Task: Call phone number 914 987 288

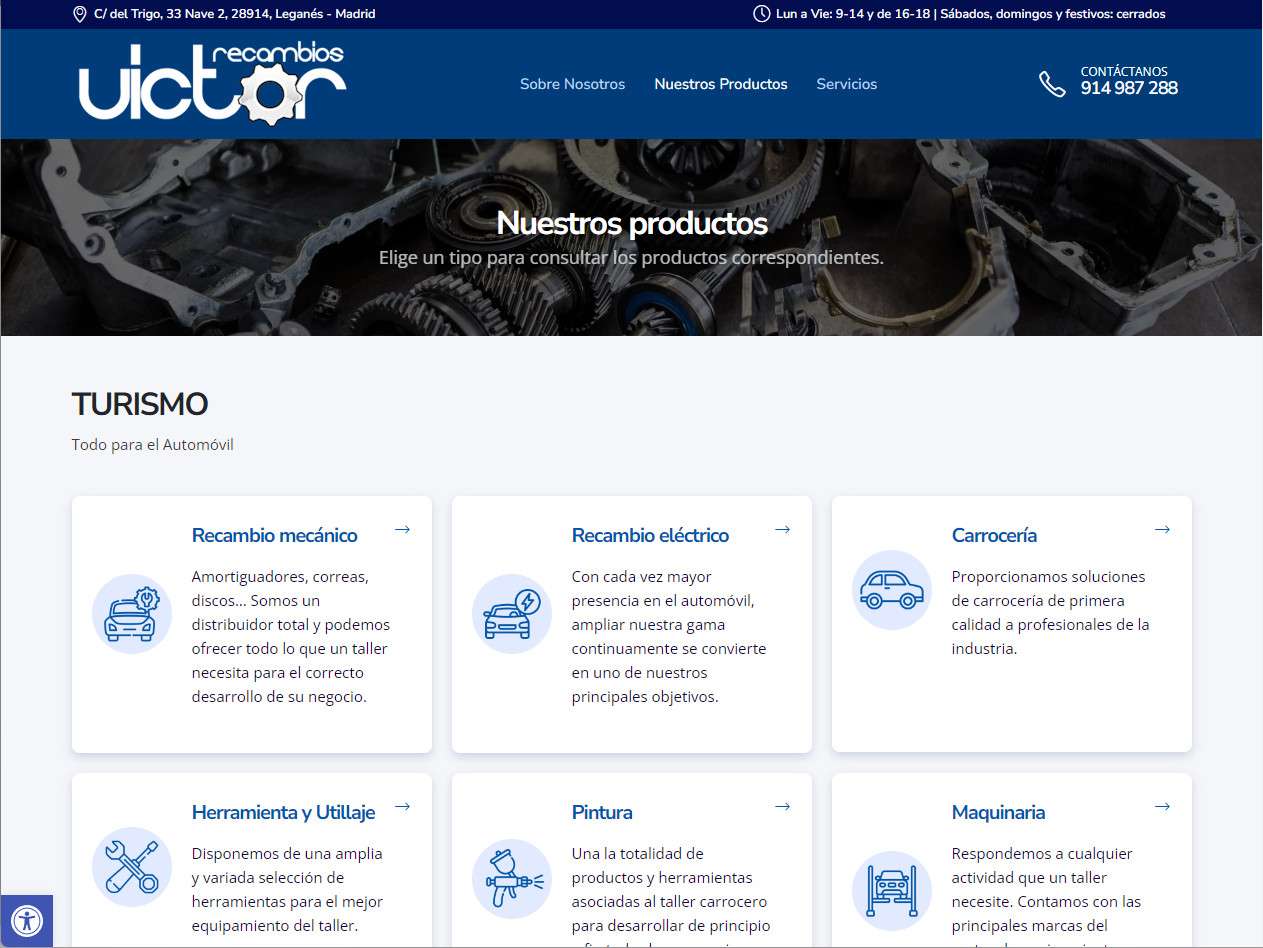Action: point(1128,88)
